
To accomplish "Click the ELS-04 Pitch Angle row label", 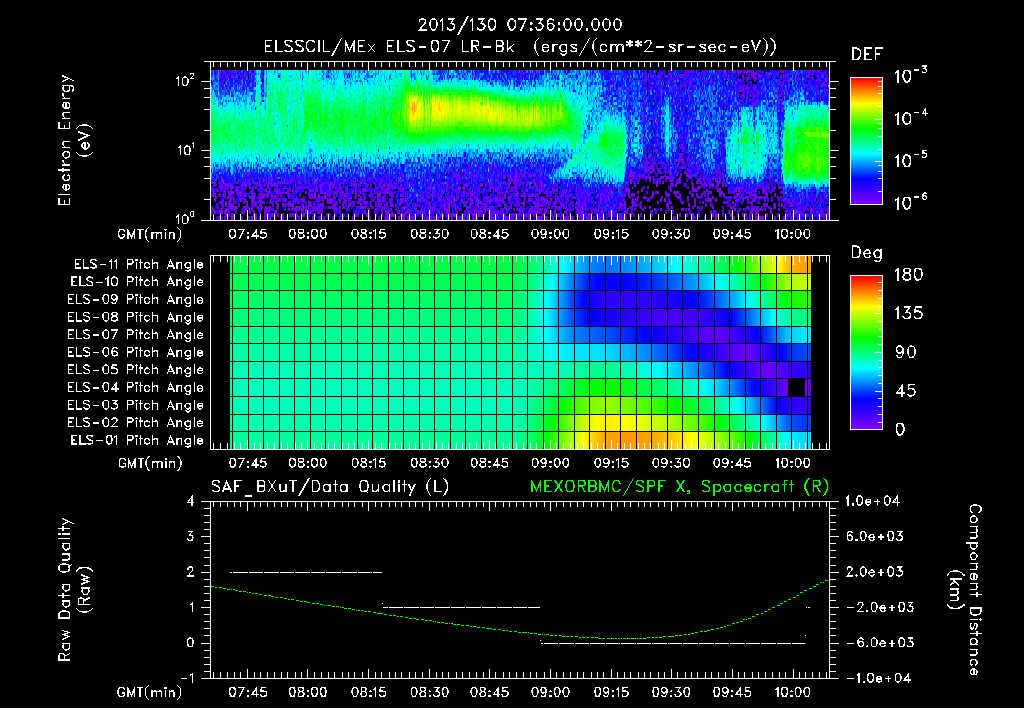I will [136, 388].
